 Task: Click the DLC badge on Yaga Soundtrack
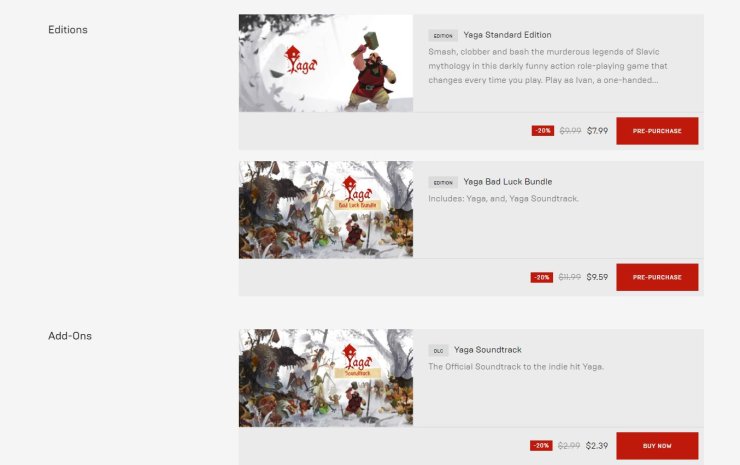(x=438, y=350)
